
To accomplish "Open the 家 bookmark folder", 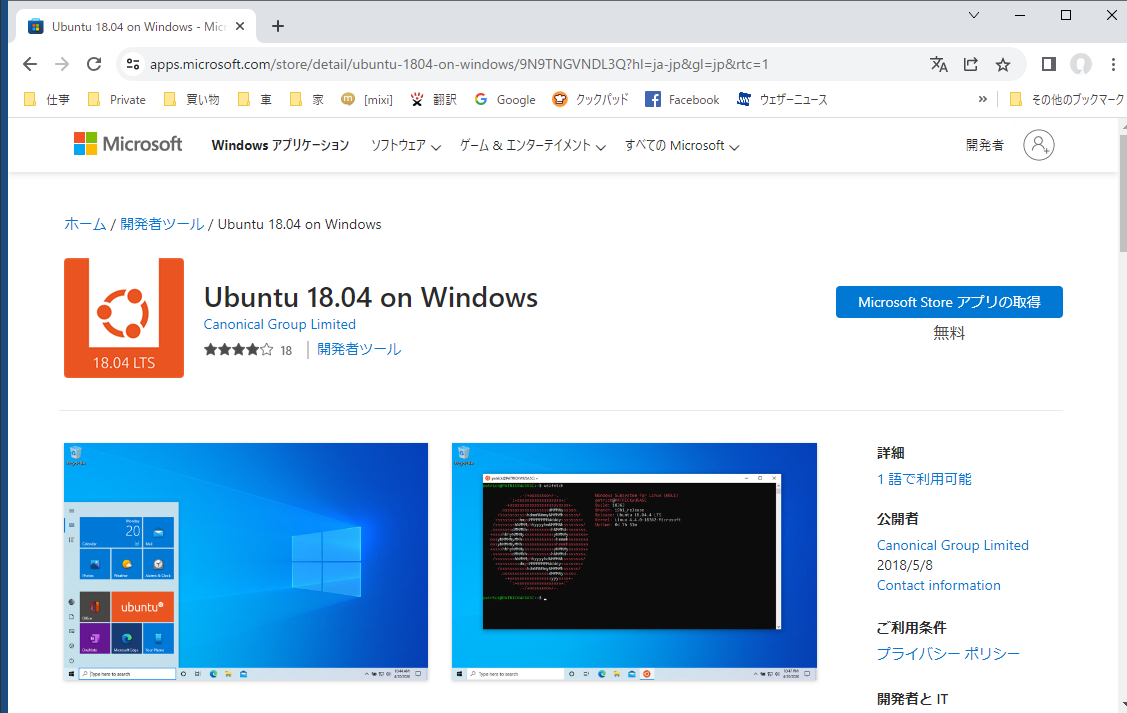I will tap(307, 99).
